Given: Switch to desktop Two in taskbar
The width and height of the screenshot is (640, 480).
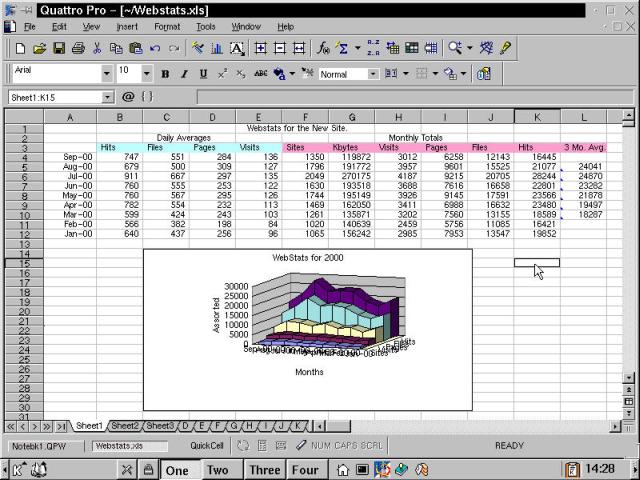Looking at the screenshot, I should click(217, 470).
